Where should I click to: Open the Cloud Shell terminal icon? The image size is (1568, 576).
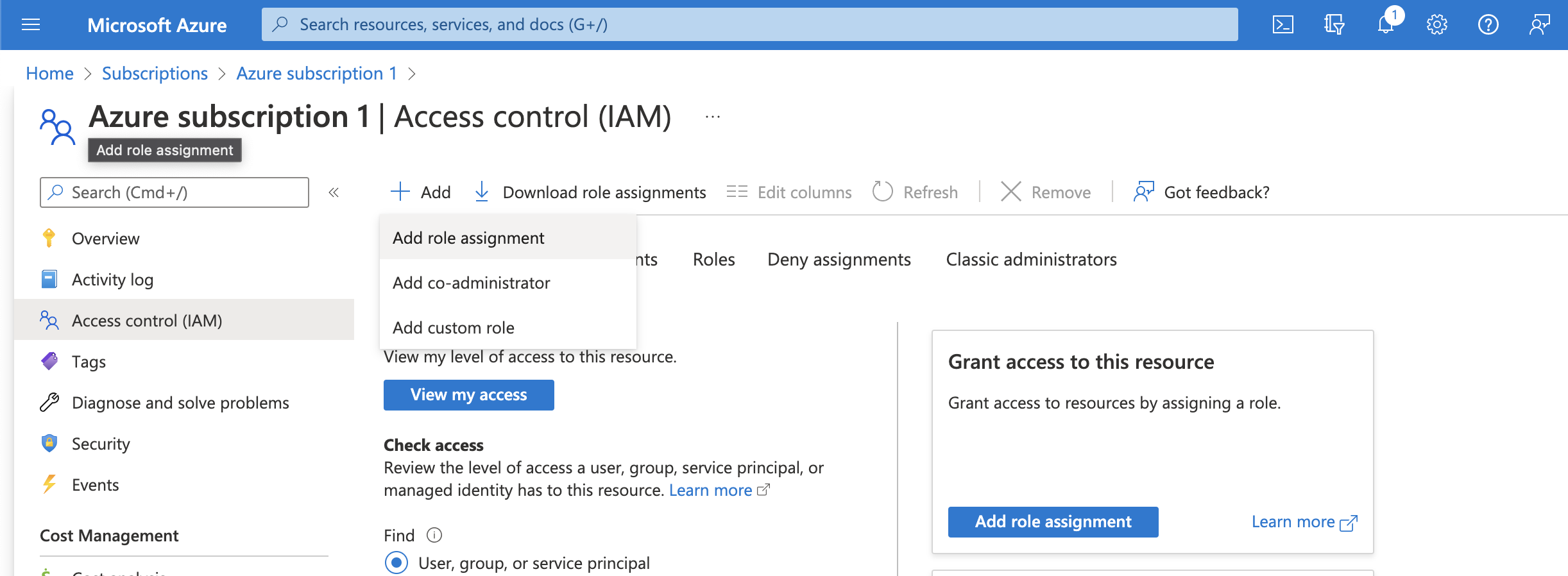(1283, 25)
